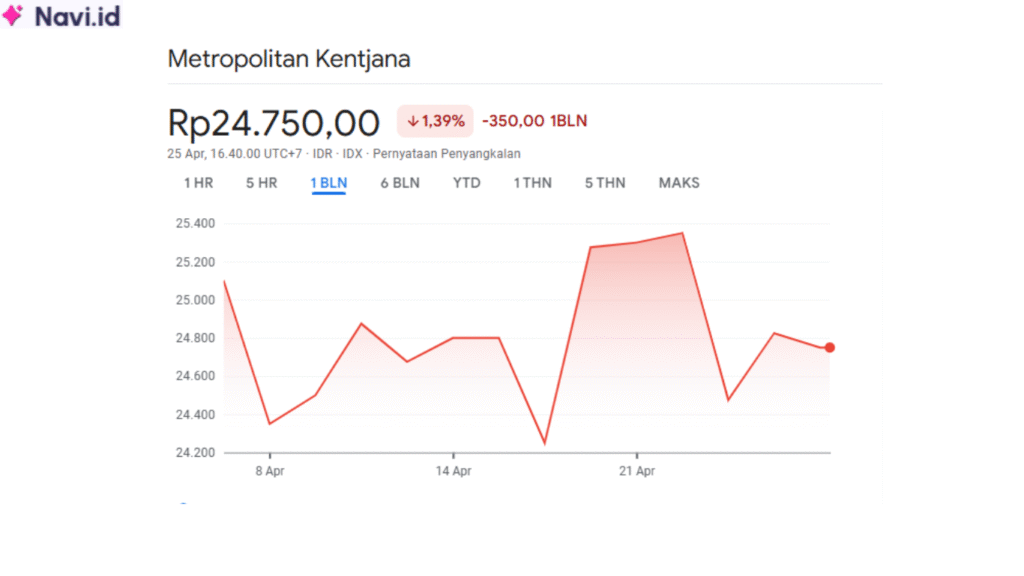Open the 5 HR chart period
Image resolution: width=1024 pixels, height=576 pixels.
click(261, 183)
